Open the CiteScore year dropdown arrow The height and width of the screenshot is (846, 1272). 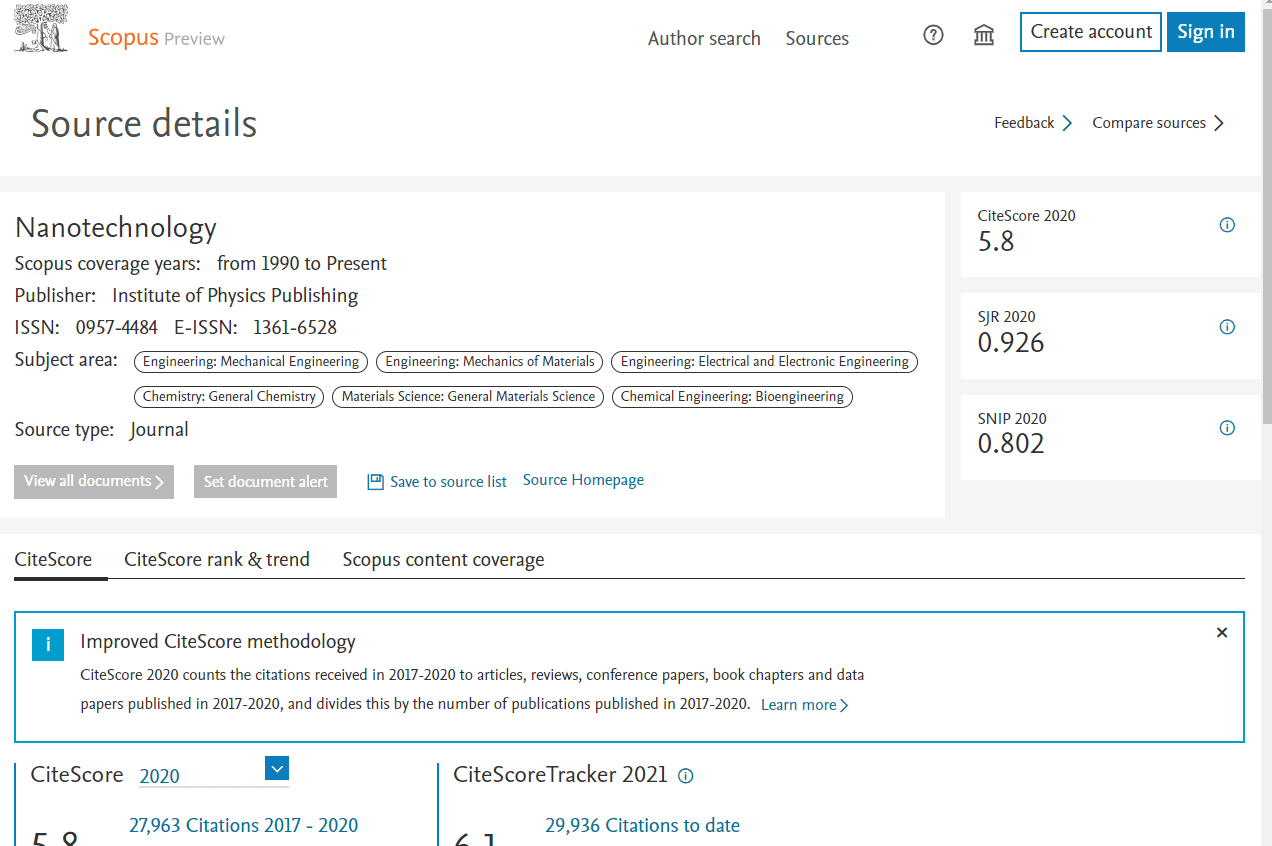(277, 768)
